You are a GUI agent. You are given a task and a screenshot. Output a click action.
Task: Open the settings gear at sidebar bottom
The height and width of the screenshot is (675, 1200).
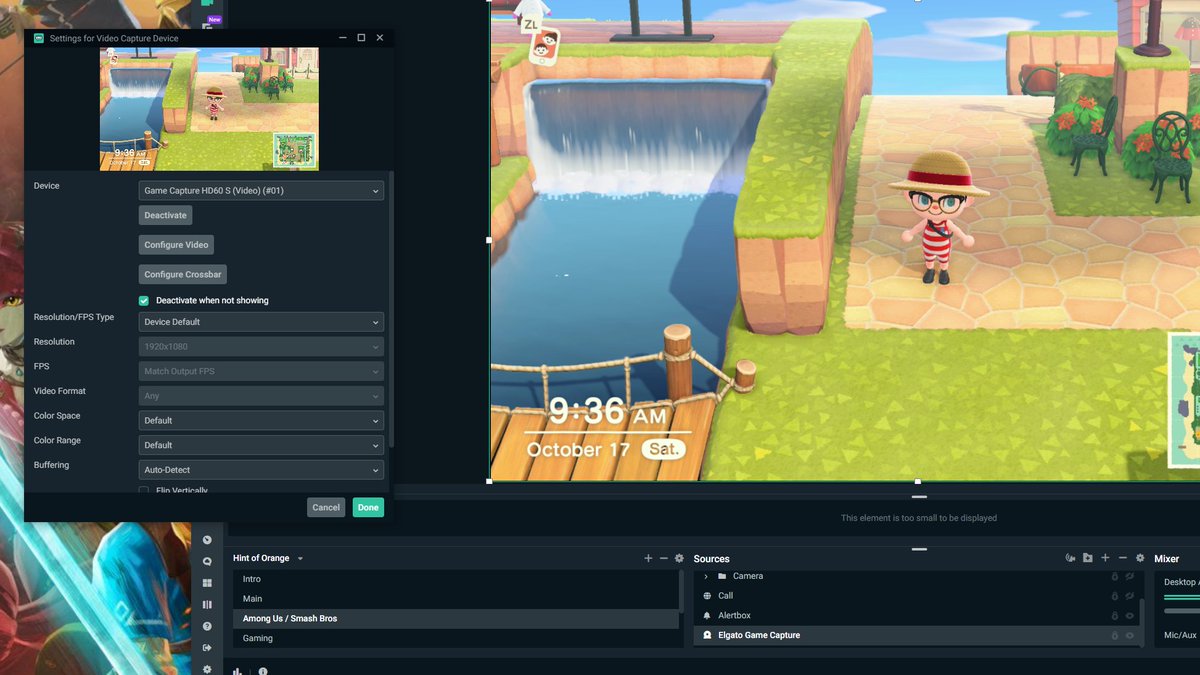pos(207,669)
